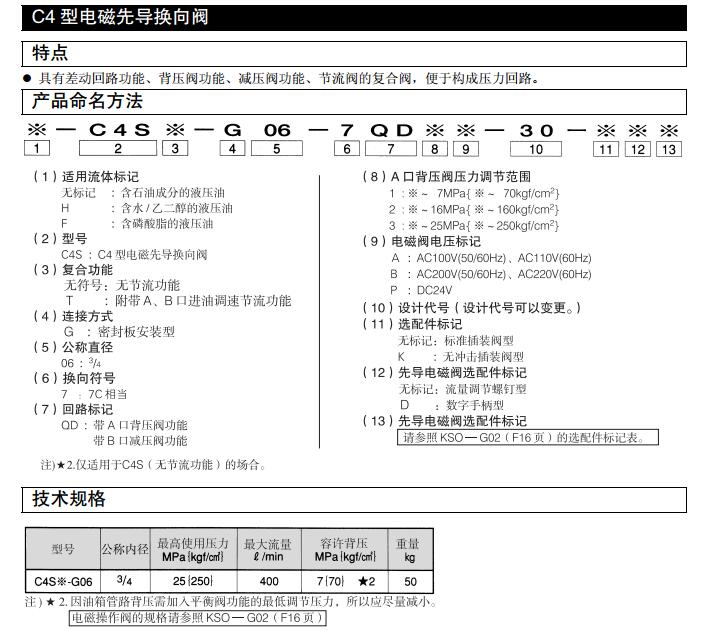Click the boxed number 2 beneath C4S
The width and height of the screenshot is (701, 630).
(x=119, y=149)
